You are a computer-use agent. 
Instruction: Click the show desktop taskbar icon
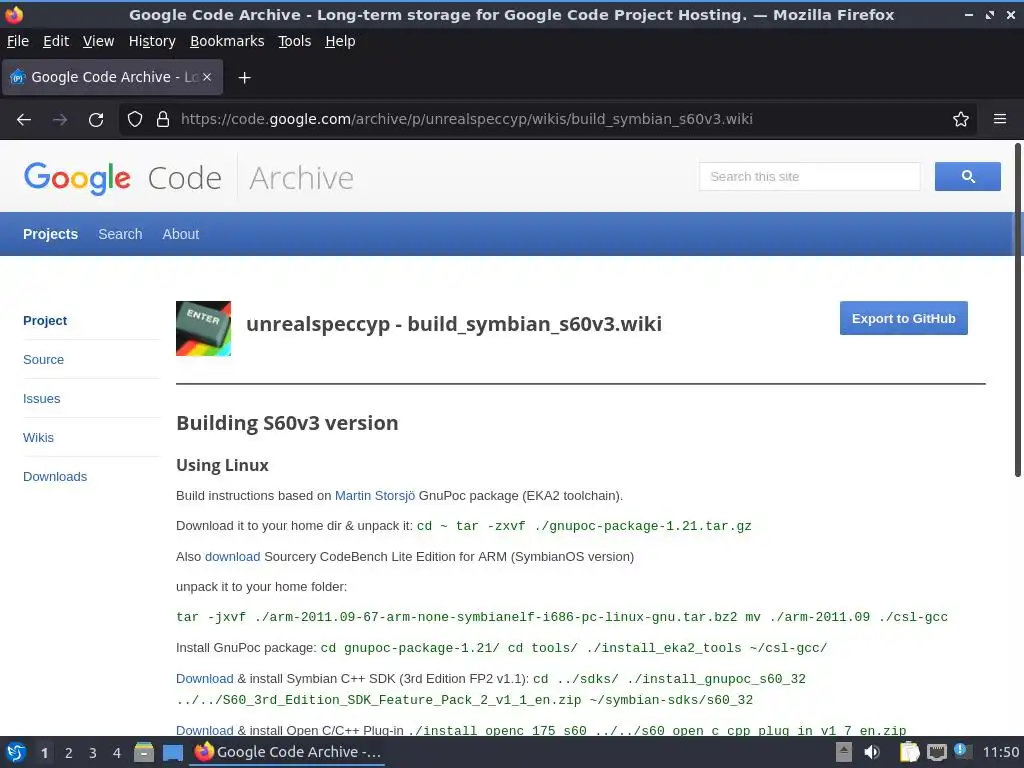[172, 752]
